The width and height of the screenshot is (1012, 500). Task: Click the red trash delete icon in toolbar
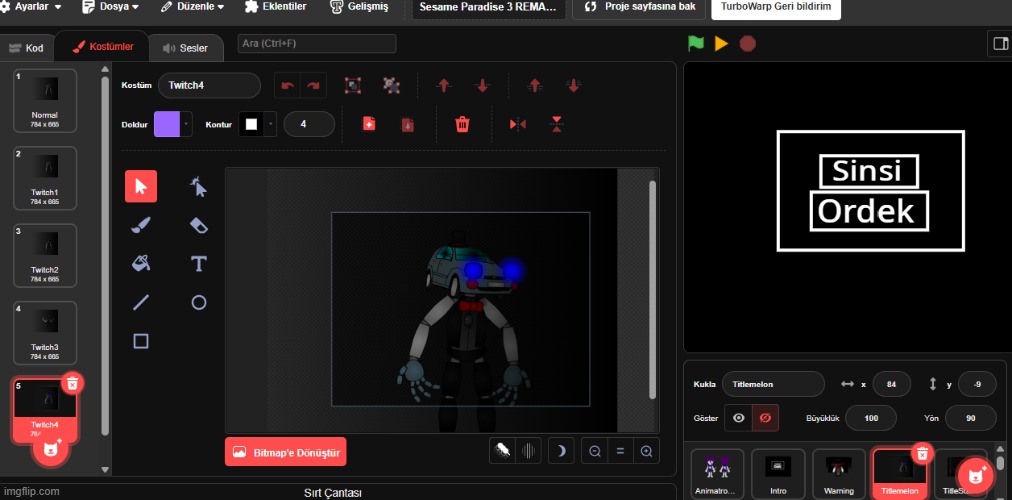click(462, 124)
